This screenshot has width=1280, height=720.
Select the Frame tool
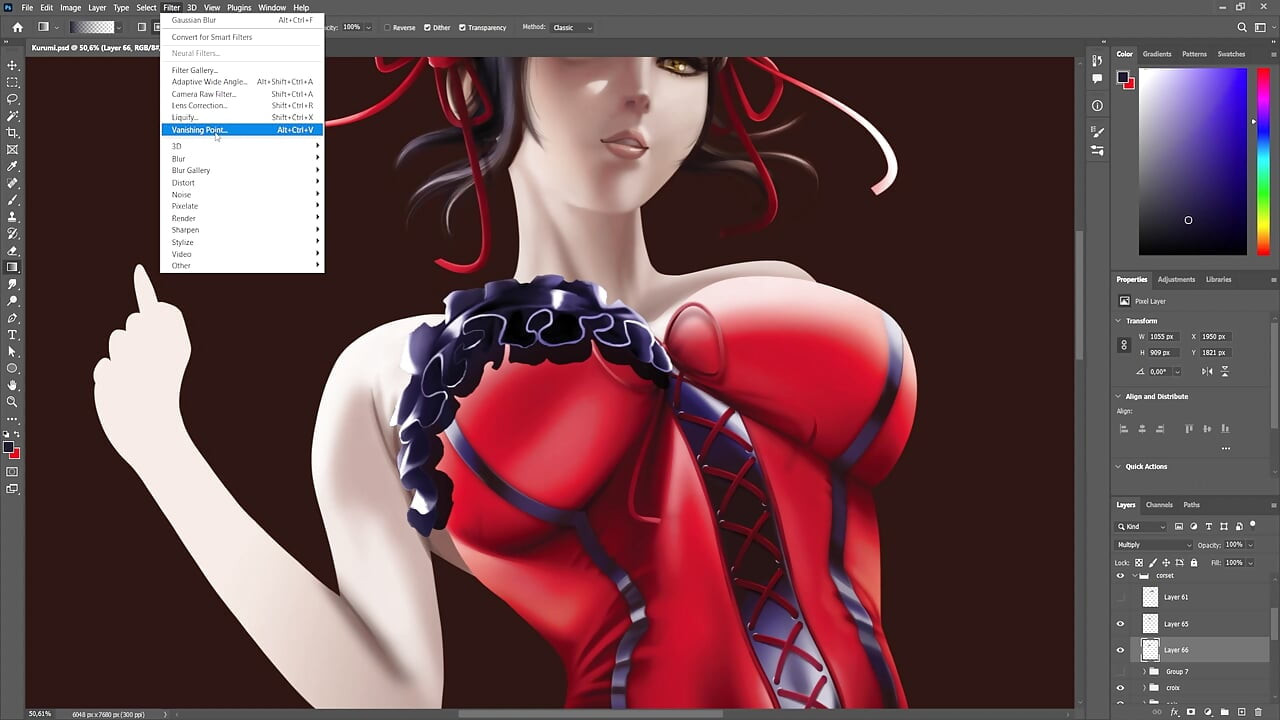[13, 149]
